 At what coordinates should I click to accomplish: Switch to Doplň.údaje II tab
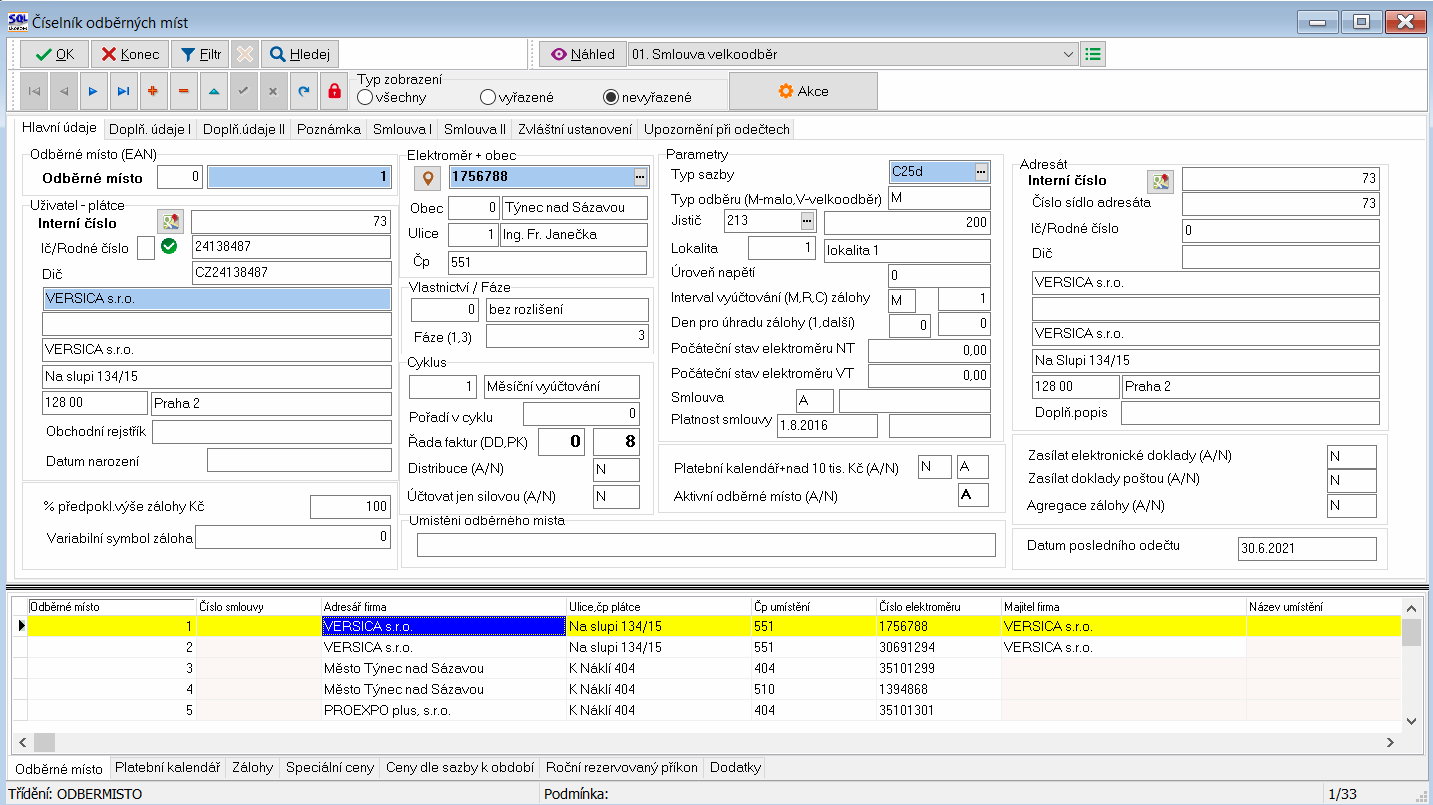pos(244,129)
